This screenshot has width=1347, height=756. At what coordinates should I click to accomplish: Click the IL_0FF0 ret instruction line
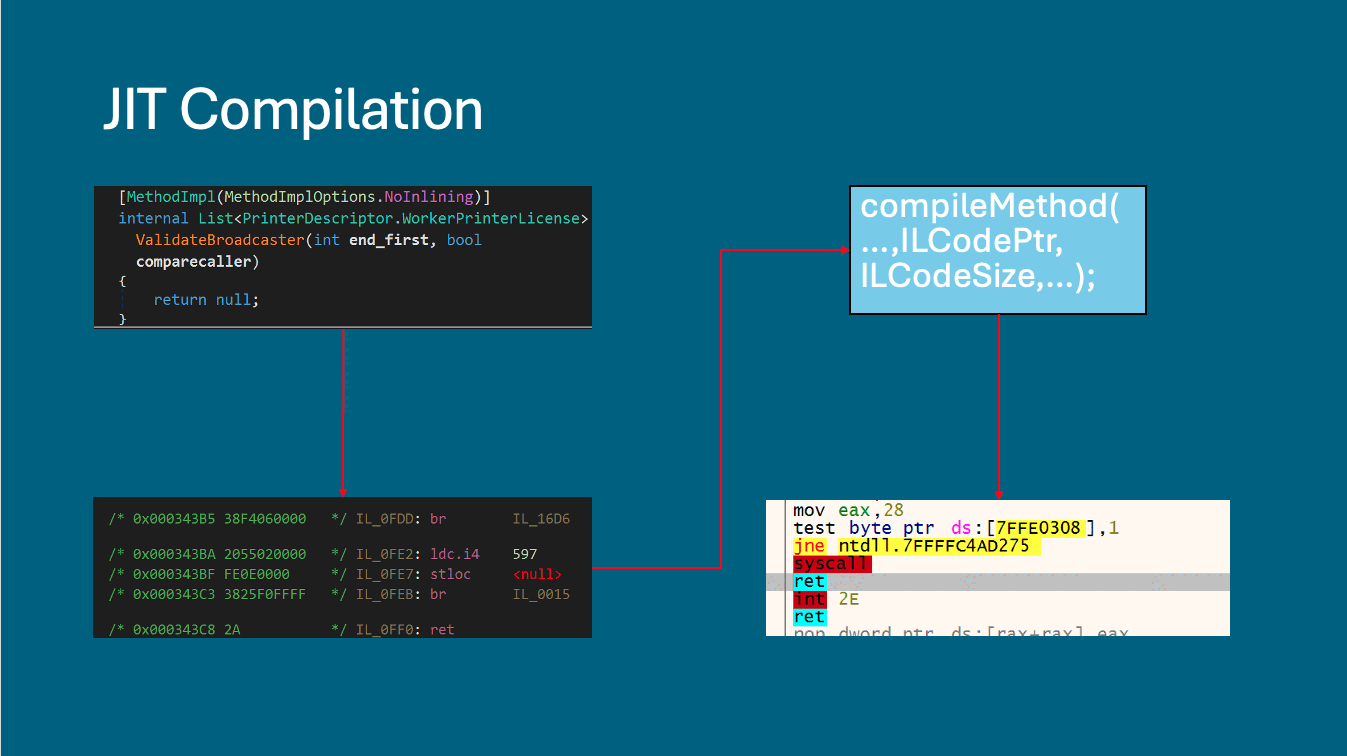click(x=340, y=630)
